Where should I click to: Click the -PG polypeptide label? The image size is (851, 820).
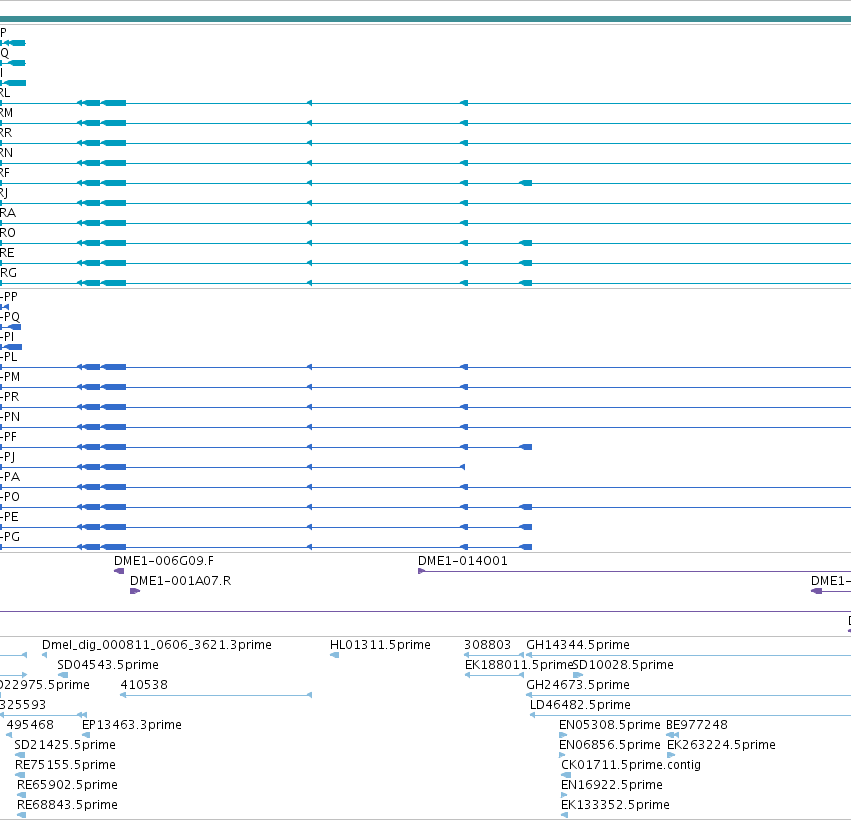10,537
